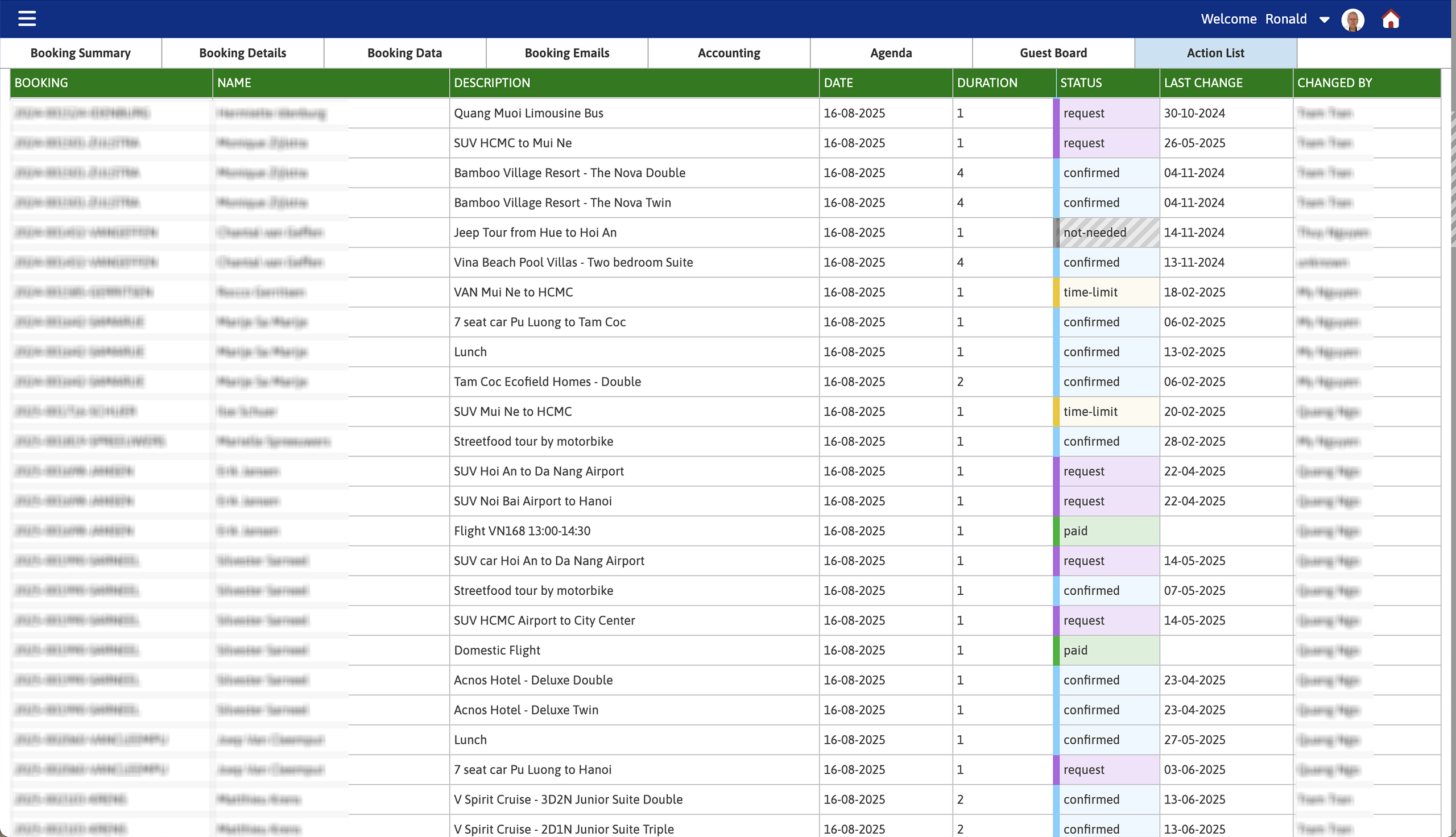Click the NAME column header
1456x837 pixels.
[x=234, y=83]
